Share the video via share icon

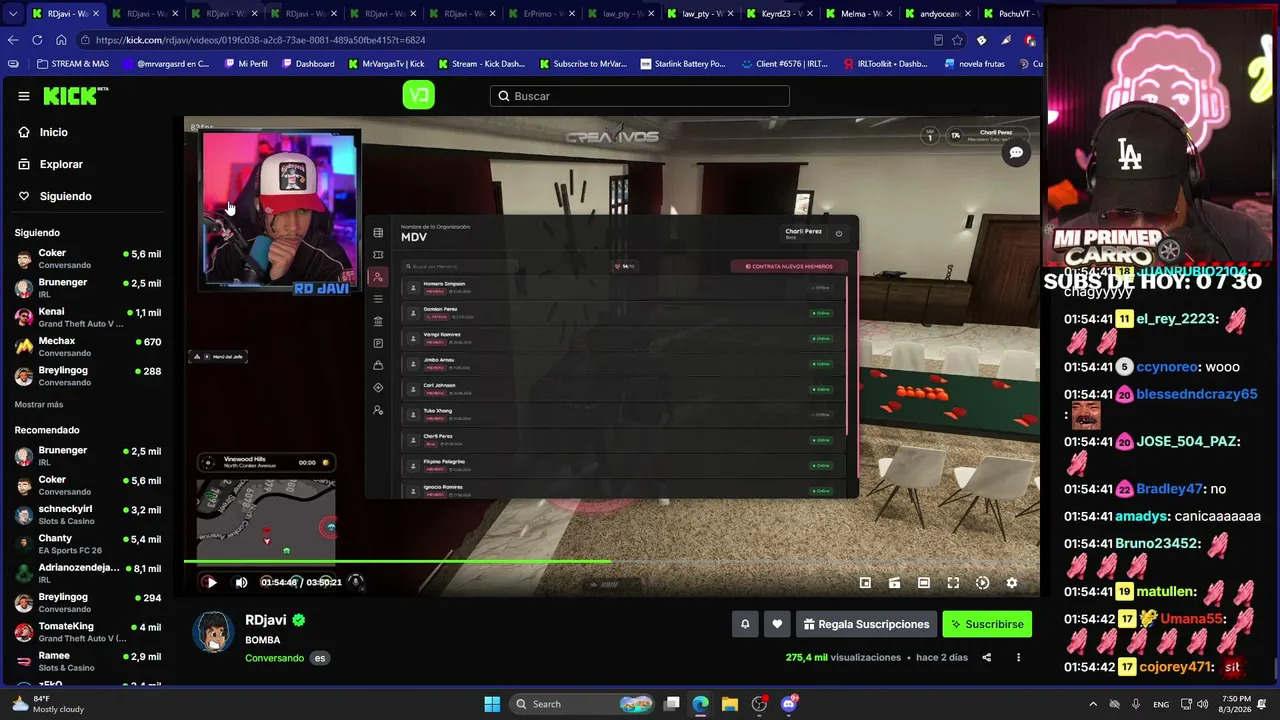pyautogui.click(x=987, y=657)
